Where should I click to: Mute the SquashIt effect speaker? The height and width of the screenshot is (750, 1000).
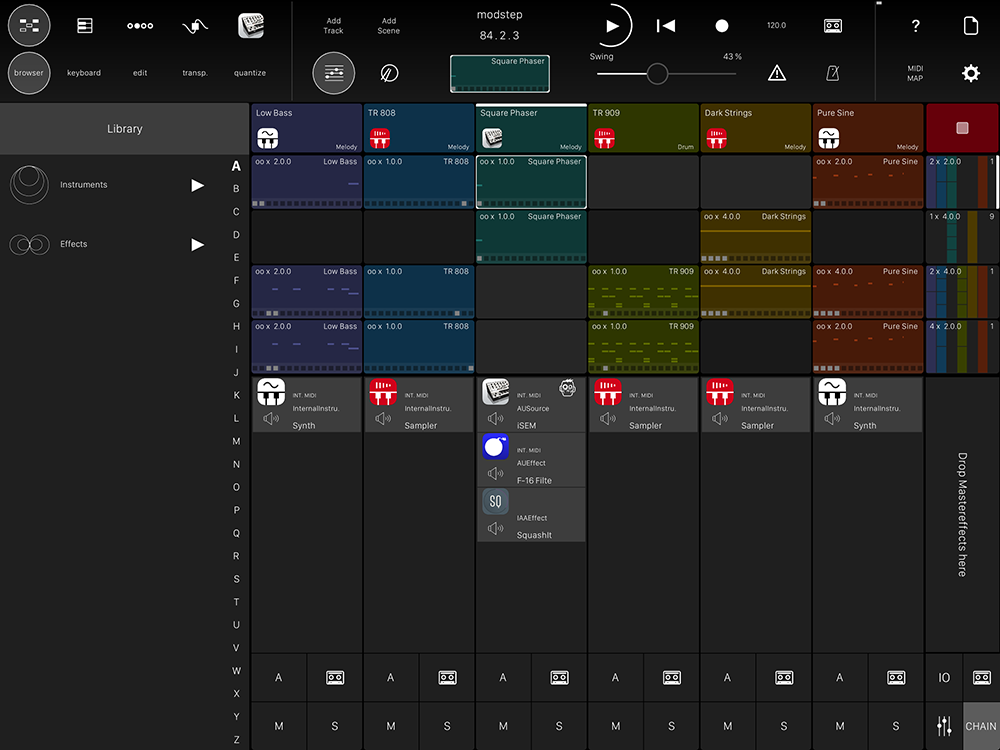(495, 527)
